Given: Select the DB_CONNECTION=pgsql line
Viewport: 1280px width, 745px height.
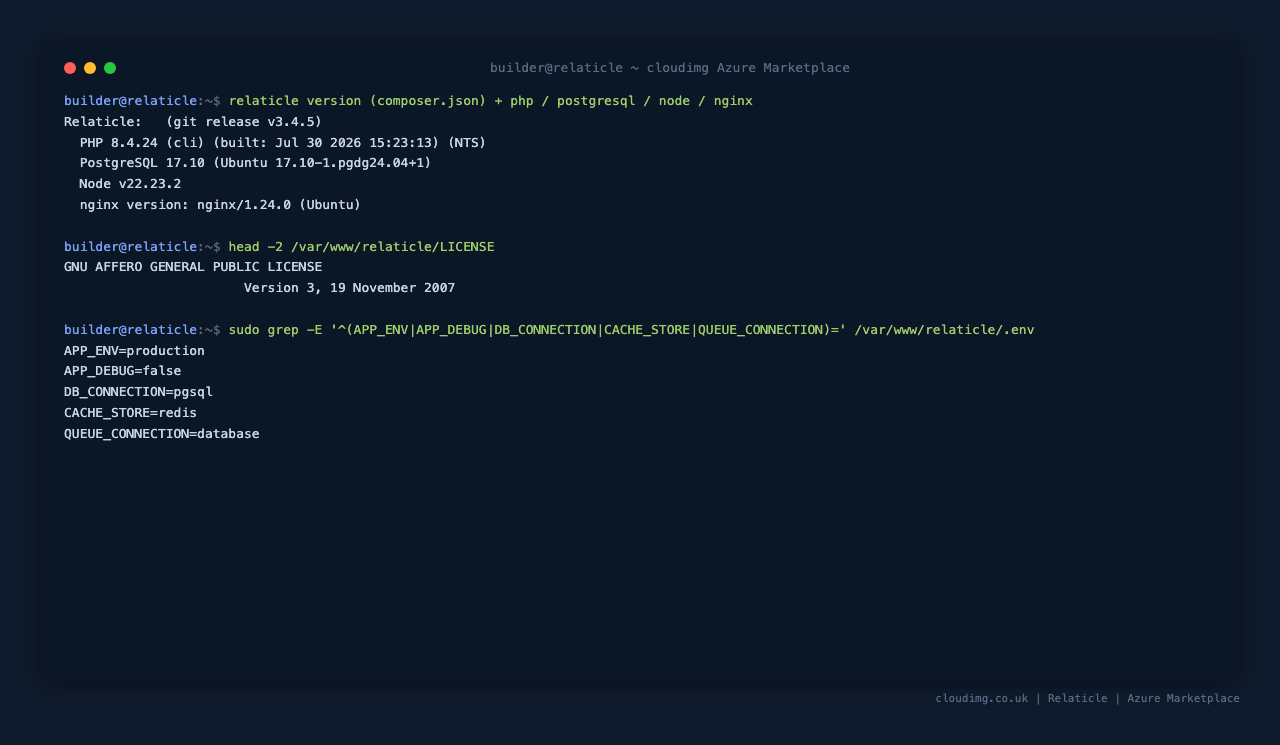Looking at the screenshot, I should [x=138, y=392].
